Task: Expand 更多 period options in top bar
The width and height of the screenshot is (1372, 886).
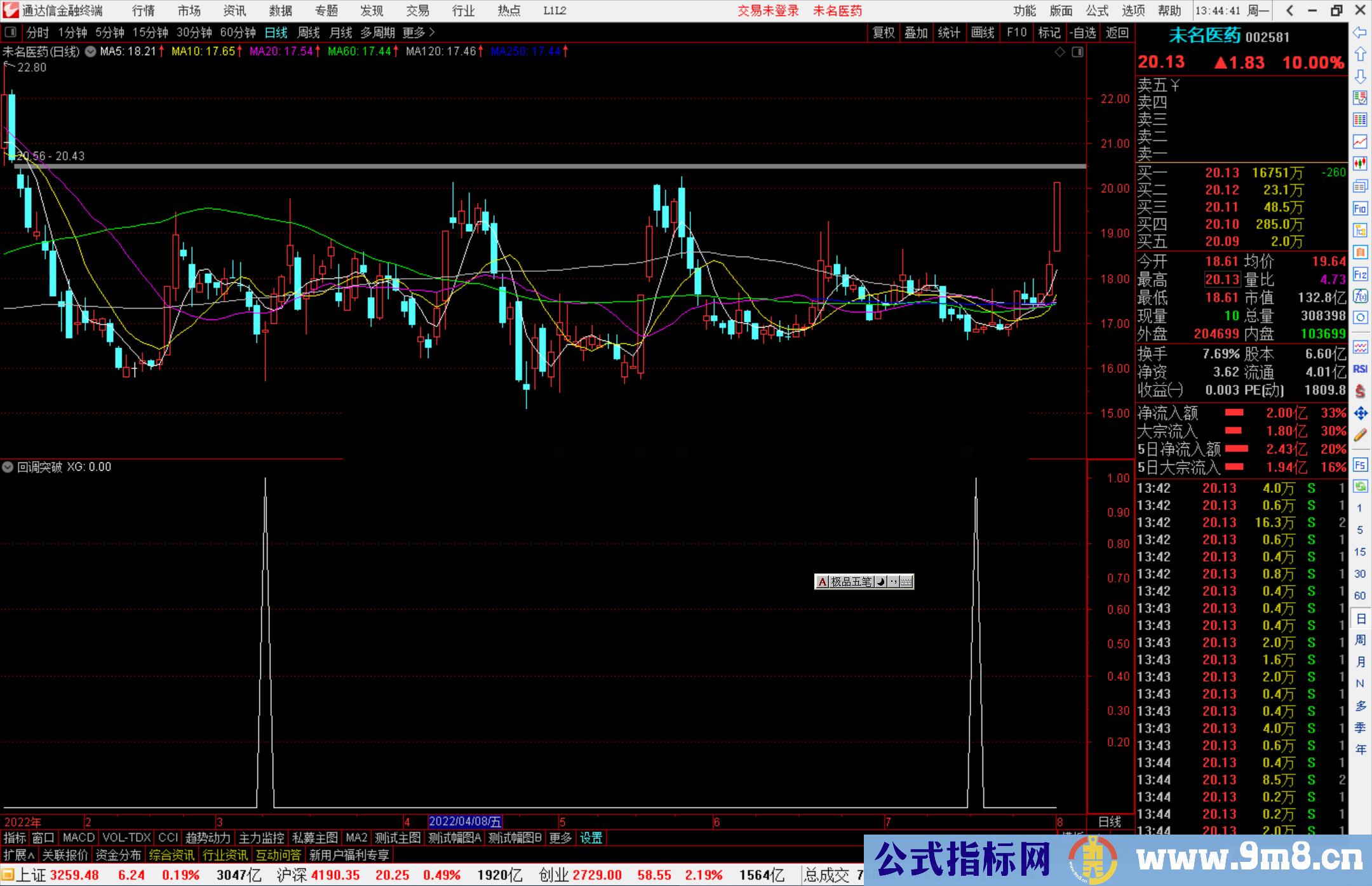Action: [418, 32]
